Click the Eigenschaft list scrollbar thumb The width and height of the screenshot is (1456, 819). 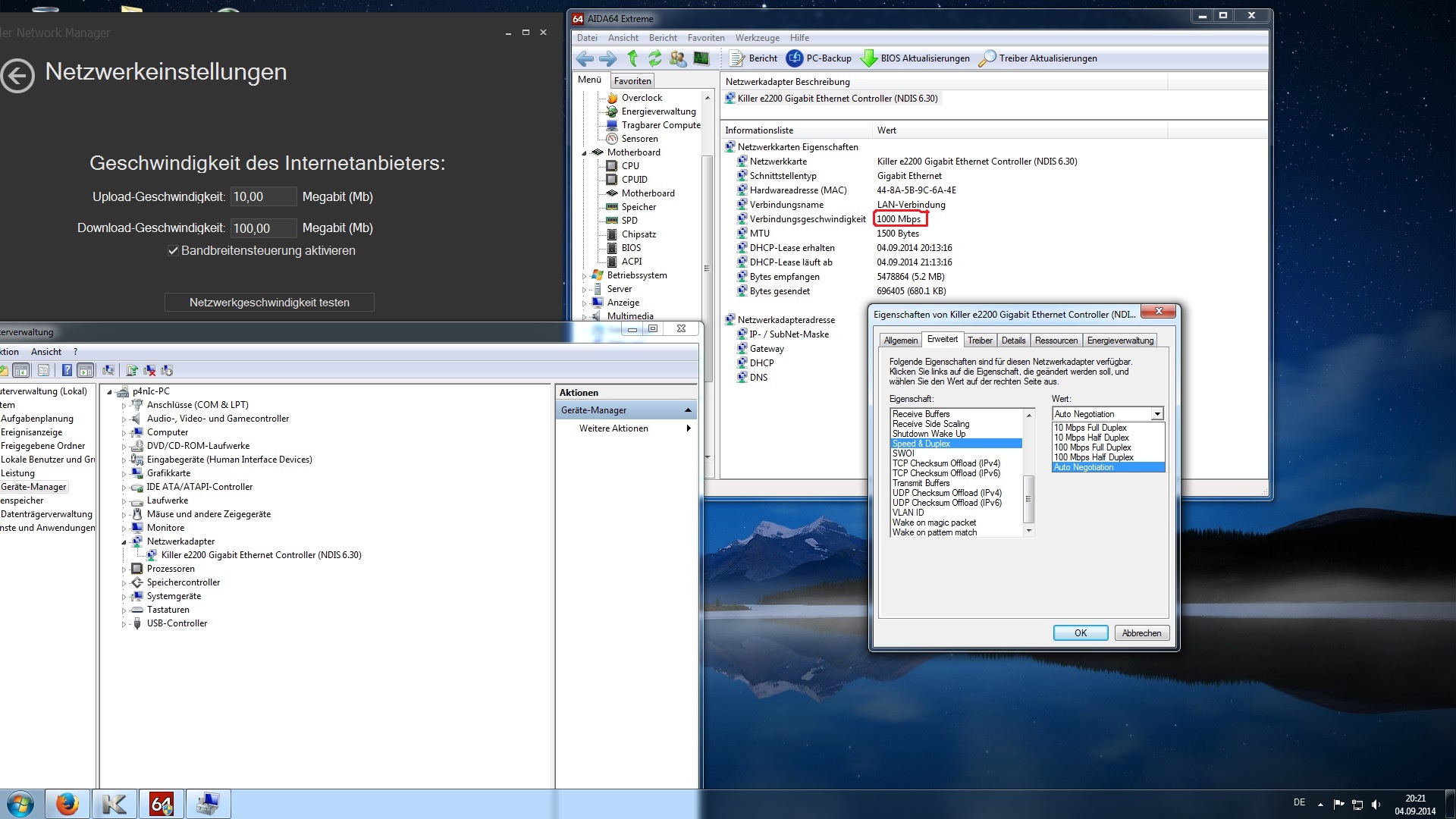pyautogui.click(x=1028, y=499)
